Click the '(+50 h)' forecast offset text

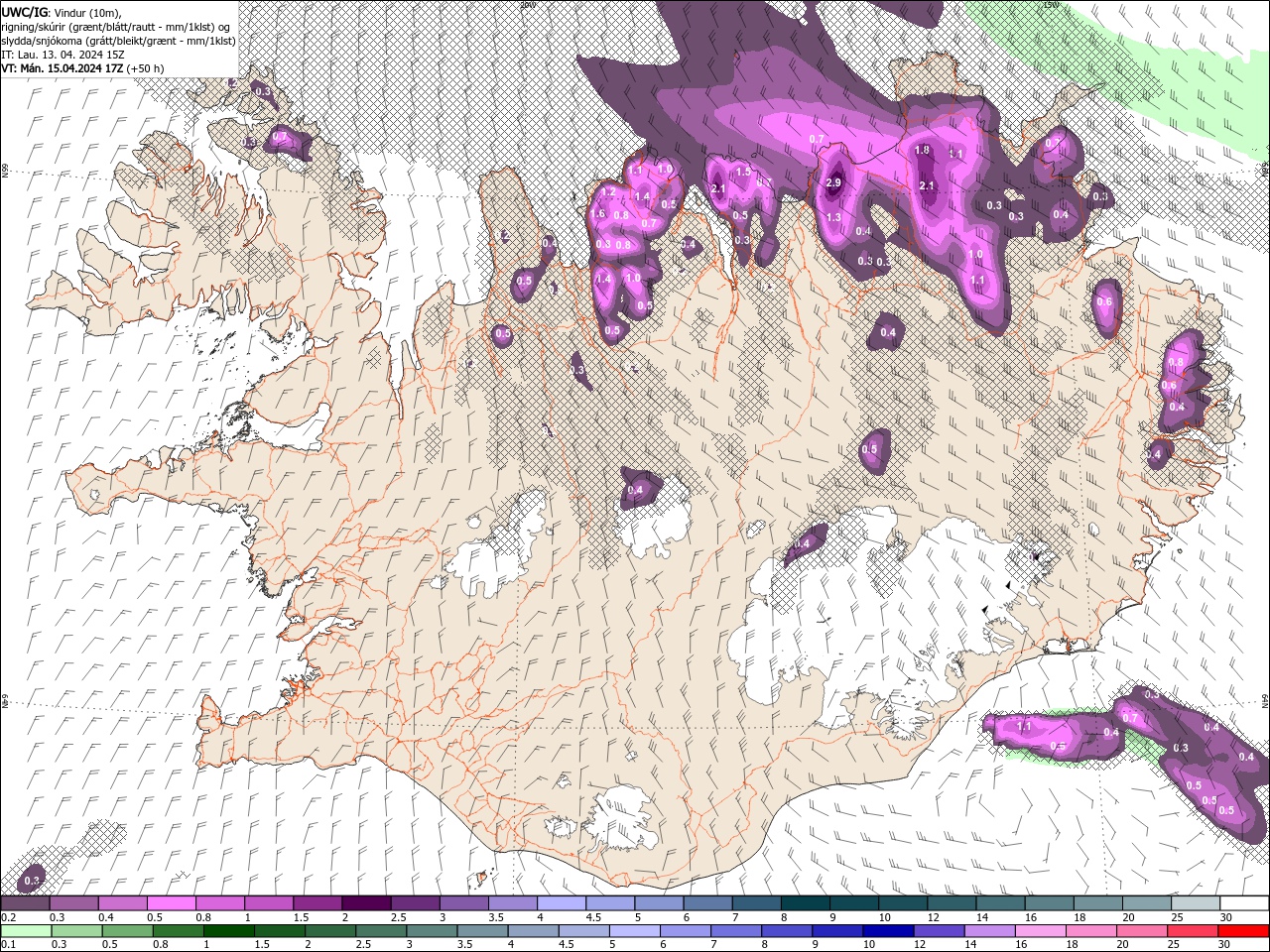[145, 68]
